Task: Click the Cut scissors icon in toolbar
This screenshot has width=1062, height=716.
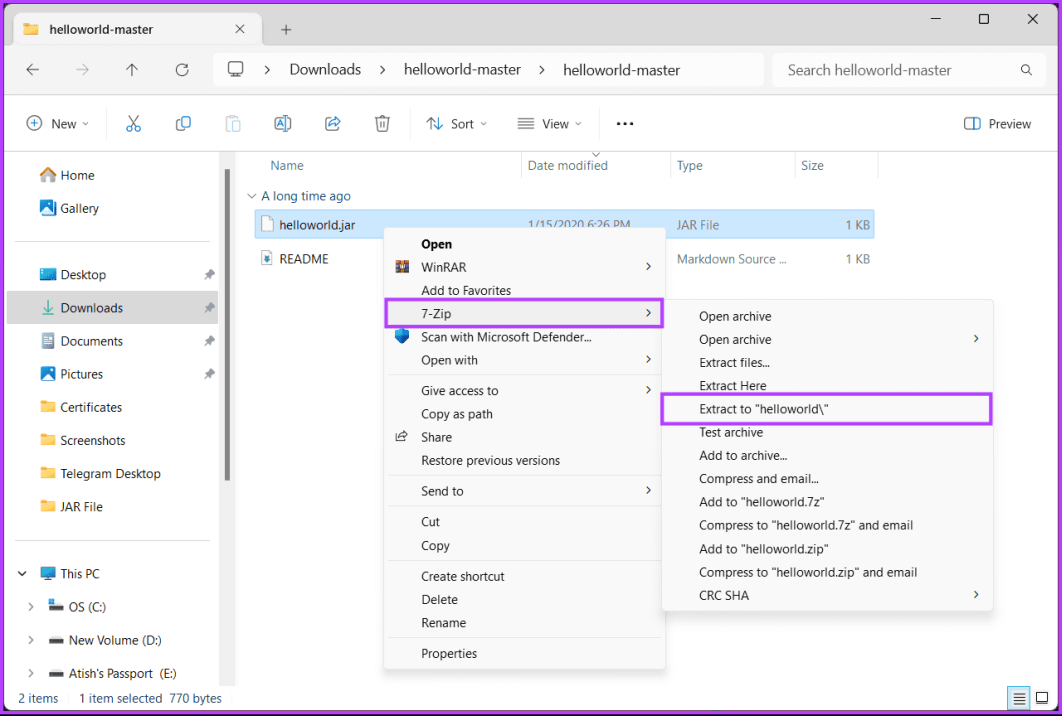Action: 133,124
